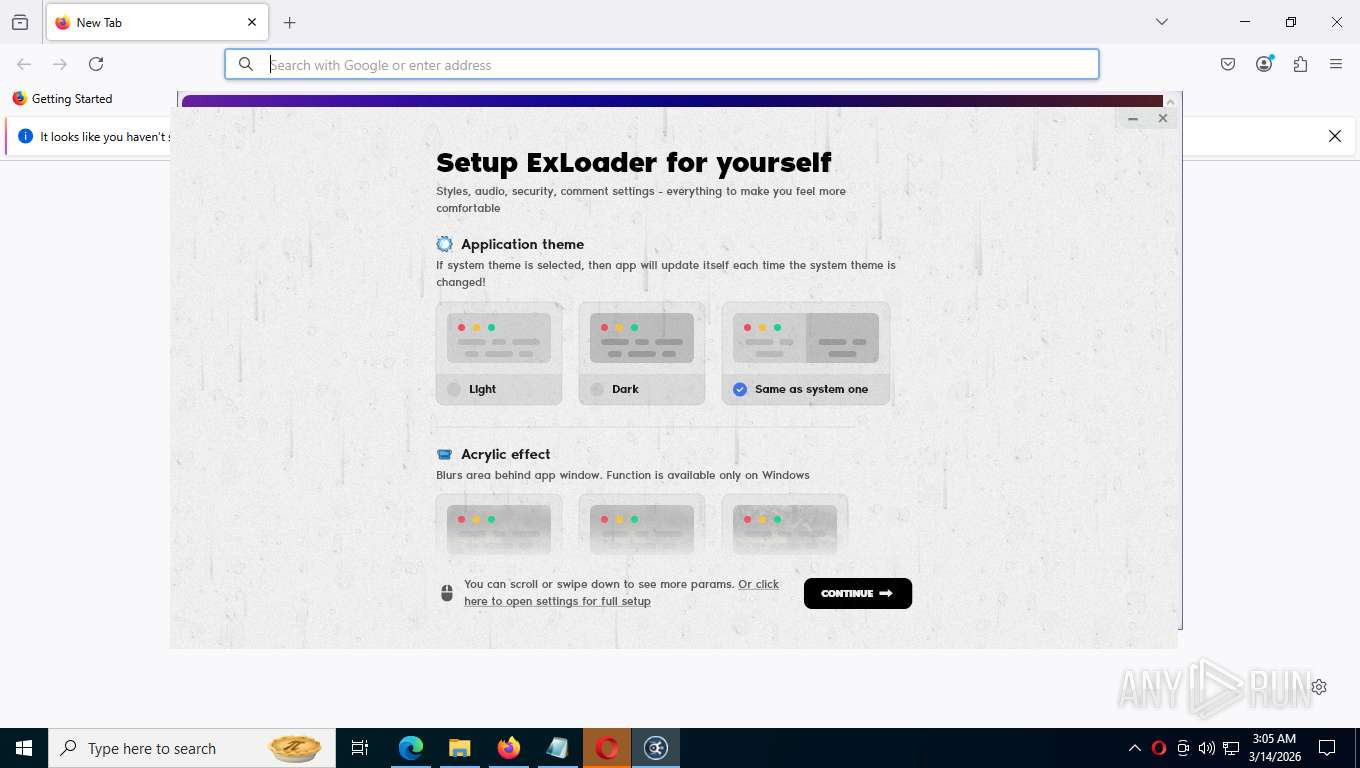Open File Explorer from taskbar

(460, 748)
